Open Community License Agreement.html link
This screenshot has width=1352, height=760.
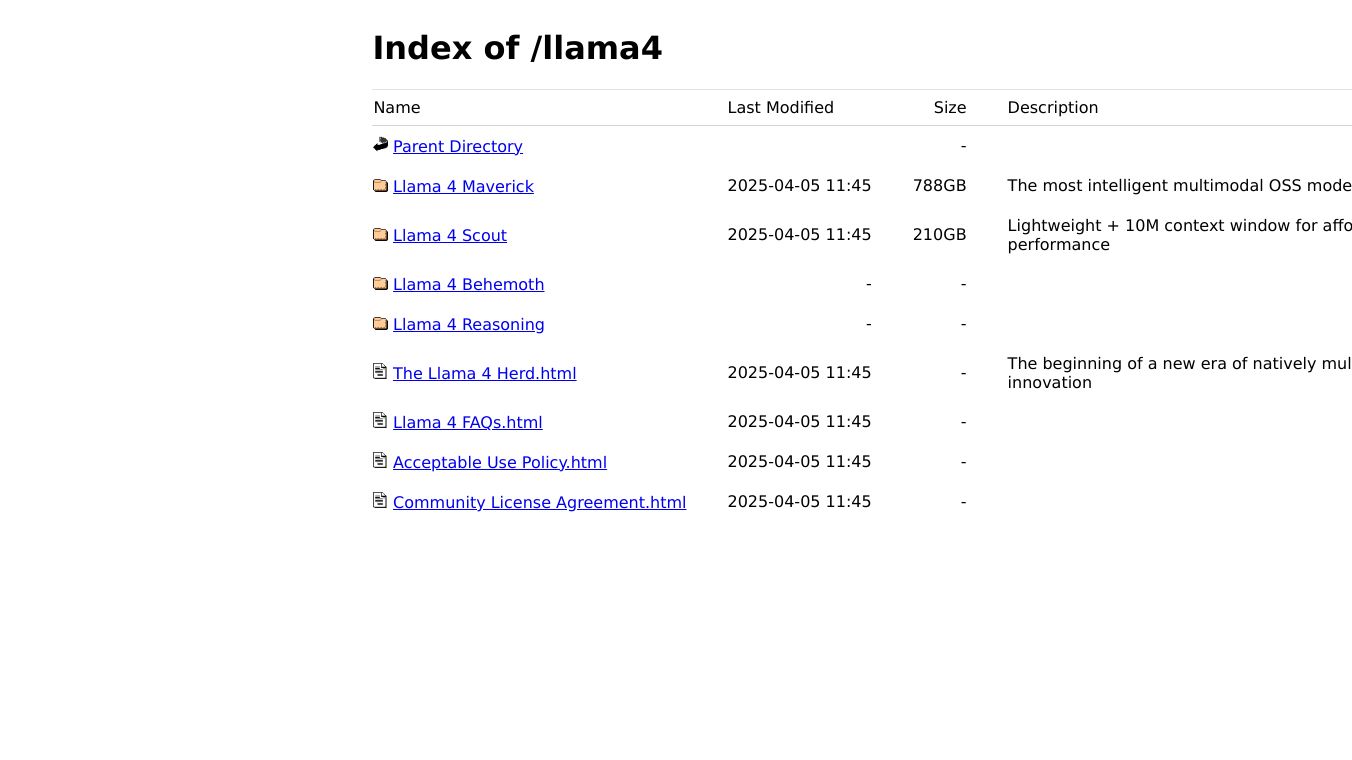539,503
